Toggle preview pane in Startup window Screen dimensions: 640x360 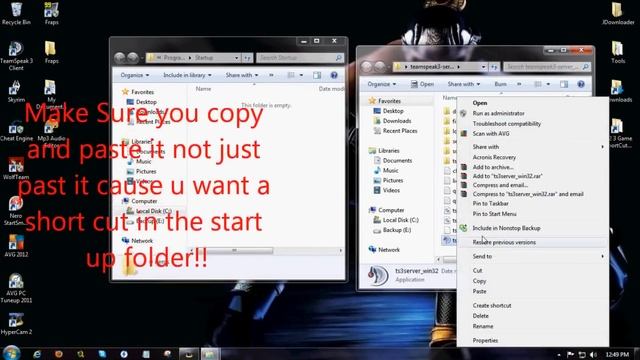click(x=317, y=75)
